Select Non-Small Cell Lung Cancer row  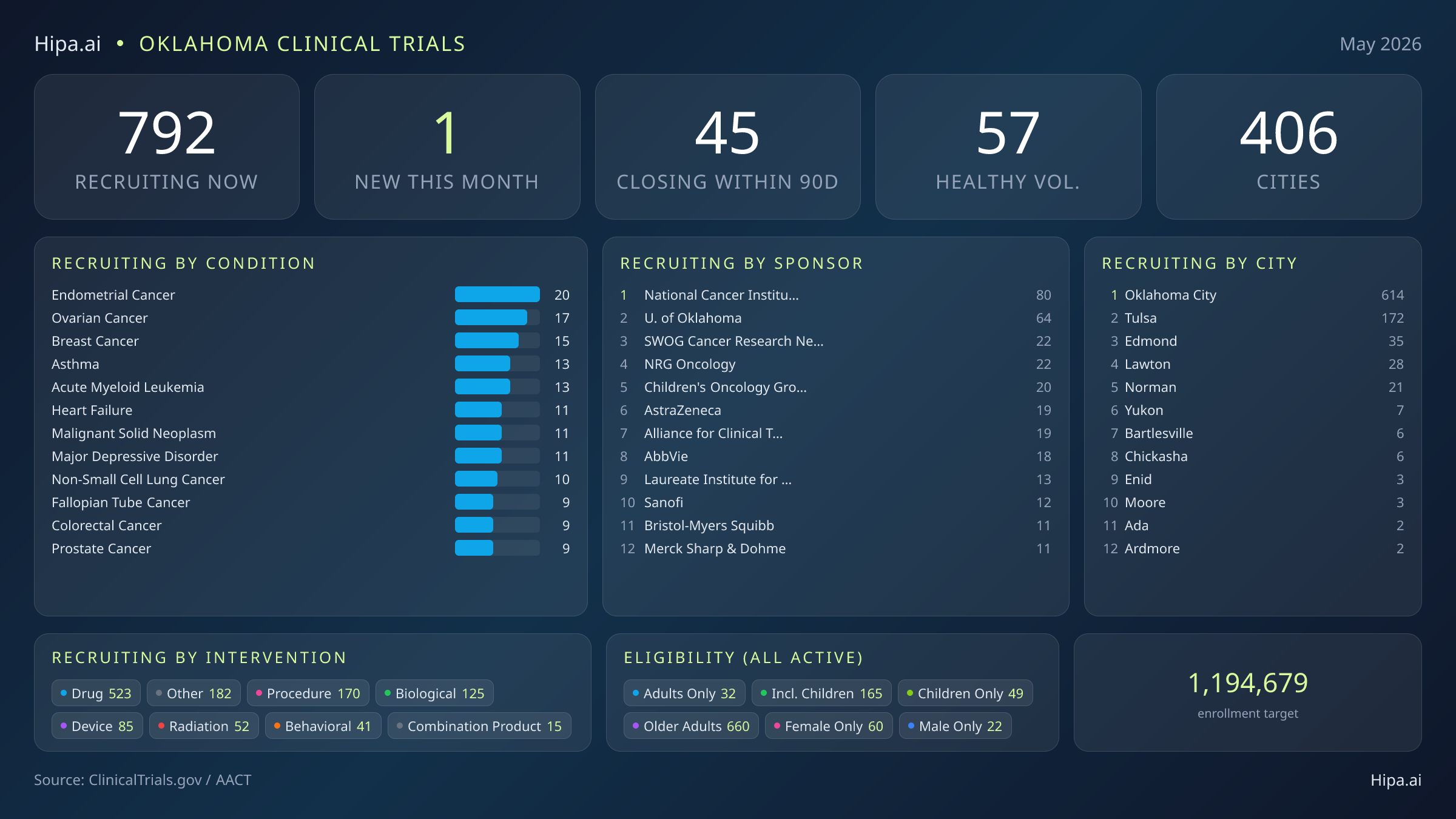(311, 479)
